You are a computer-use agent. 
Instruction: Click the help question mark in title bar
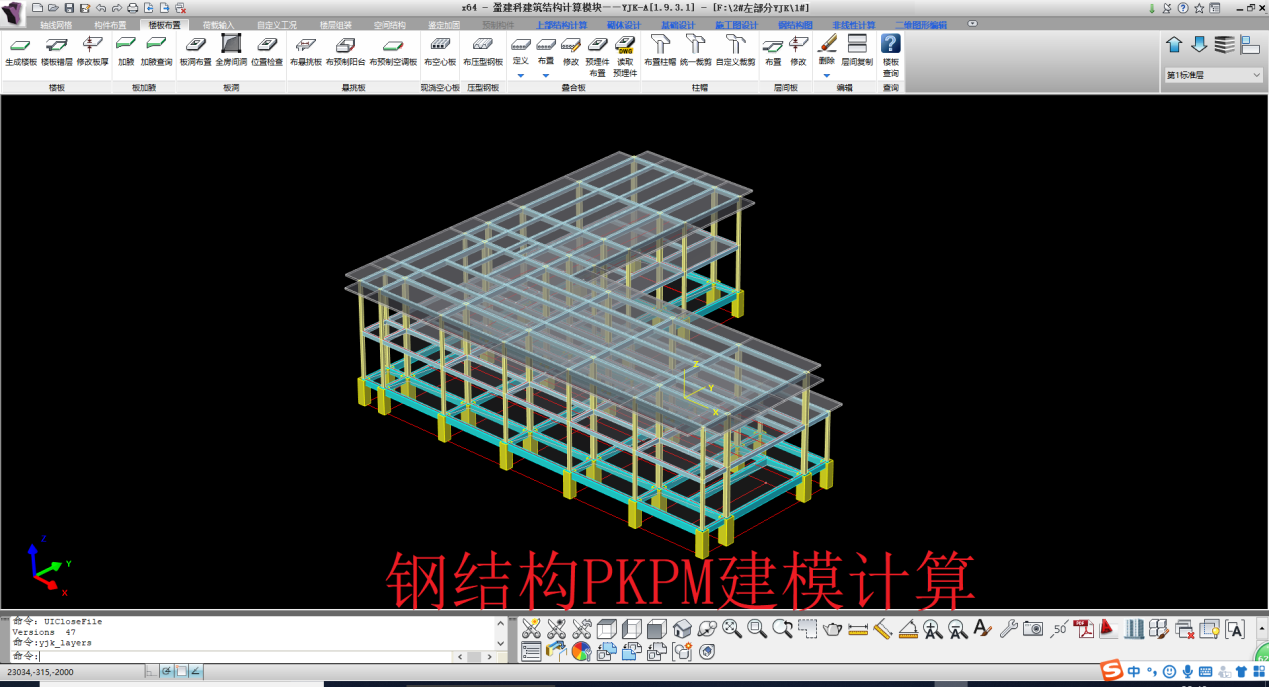coord(1183,8)
